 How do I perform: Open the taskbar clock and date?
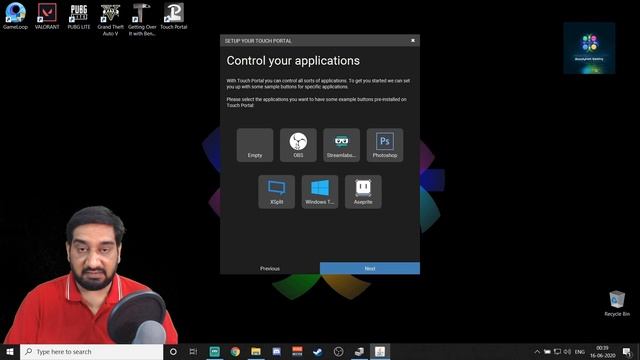[602, 351]
